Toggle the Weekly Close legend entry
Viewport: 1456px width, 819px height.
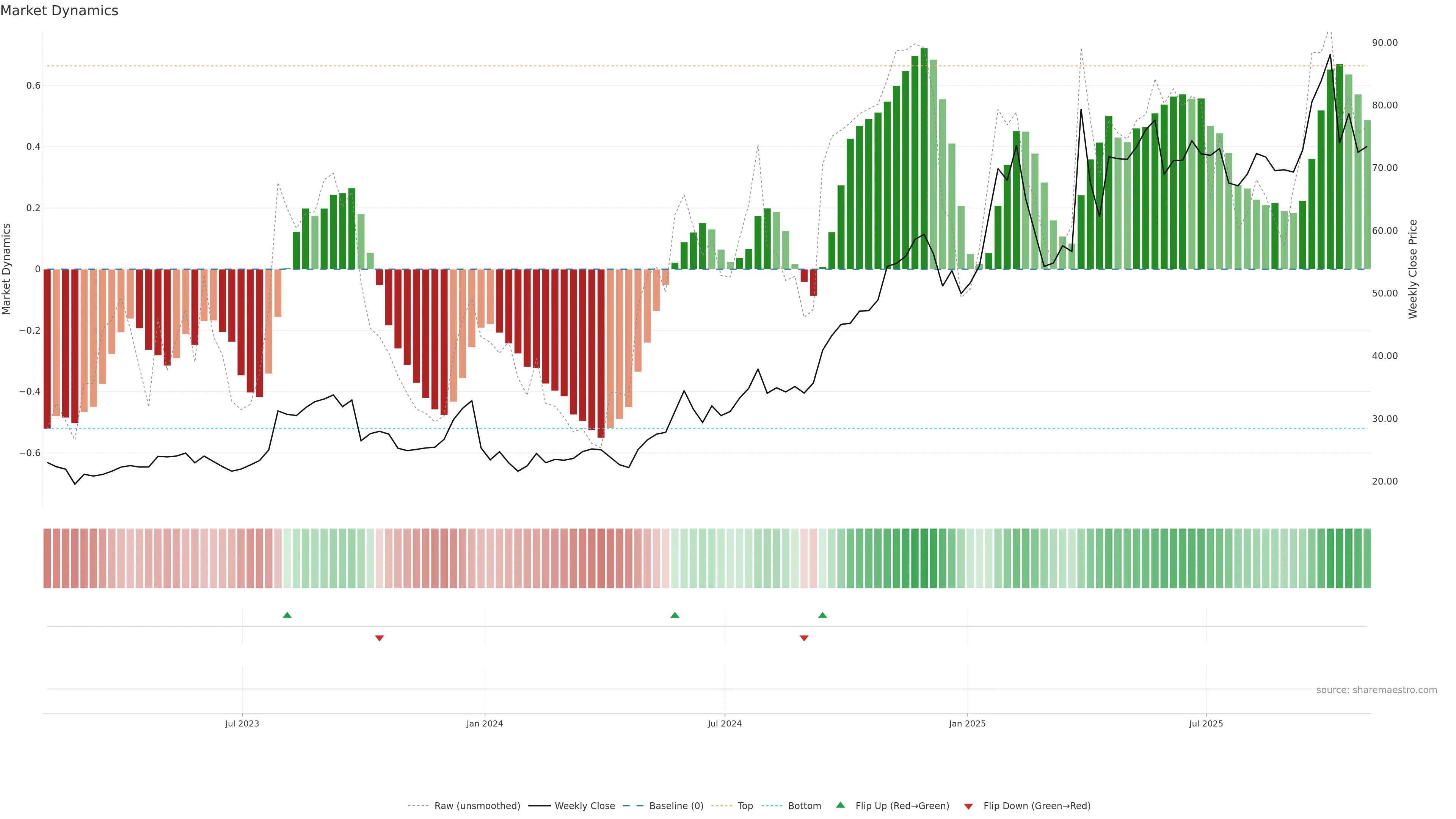coord(584,806)
